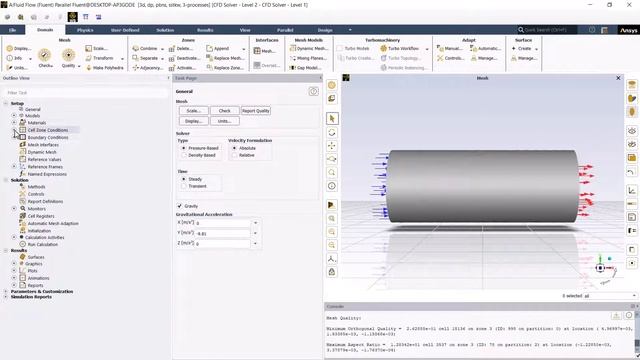The width and height of the screenshot is (640, 360).
Task: Click the Y gravitational acceleration field
Action: (222, 233)
